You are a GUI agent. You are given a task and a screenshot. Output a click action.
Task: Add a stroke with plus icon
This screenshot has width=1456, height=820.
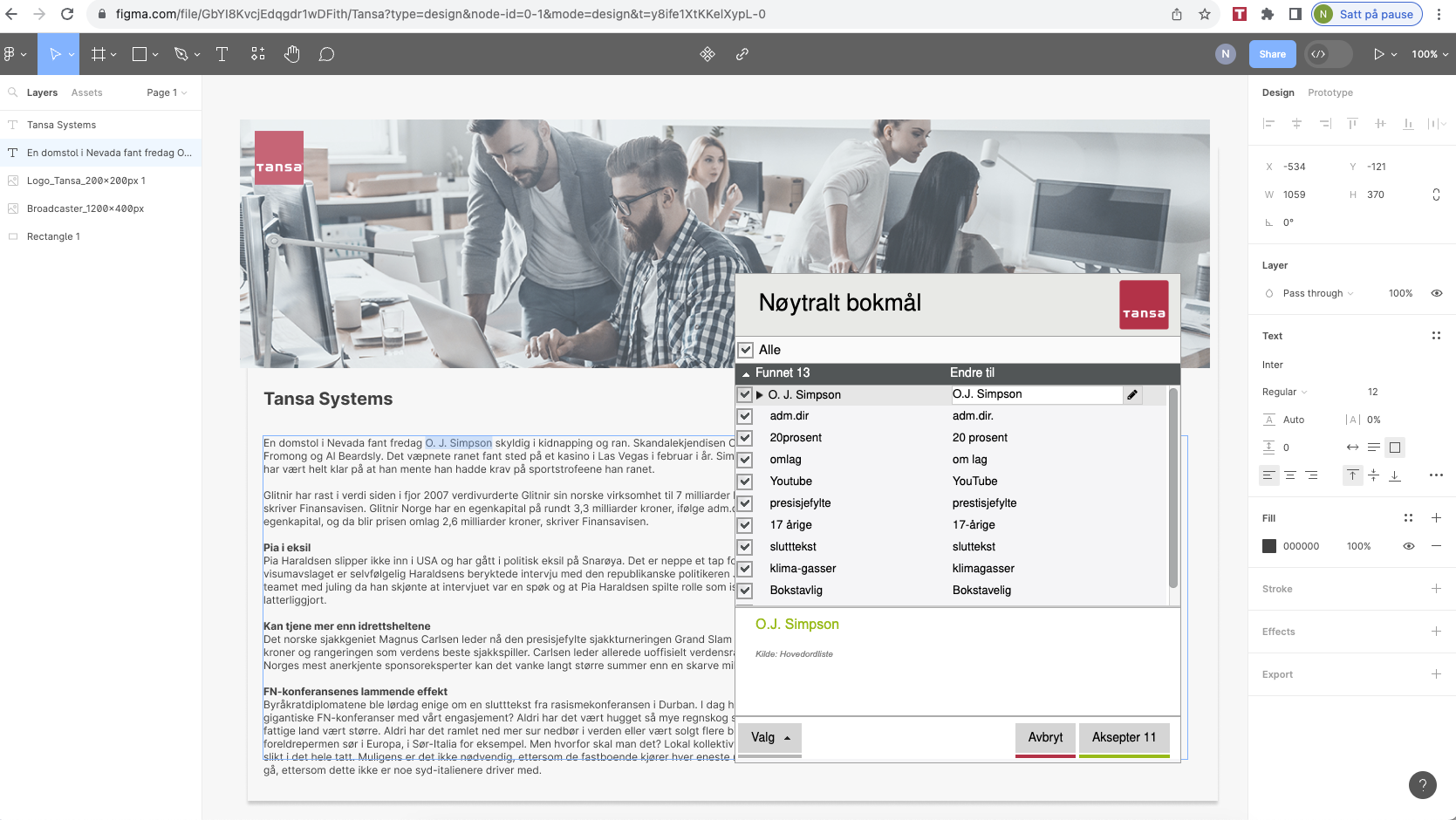pos(1436,589)
